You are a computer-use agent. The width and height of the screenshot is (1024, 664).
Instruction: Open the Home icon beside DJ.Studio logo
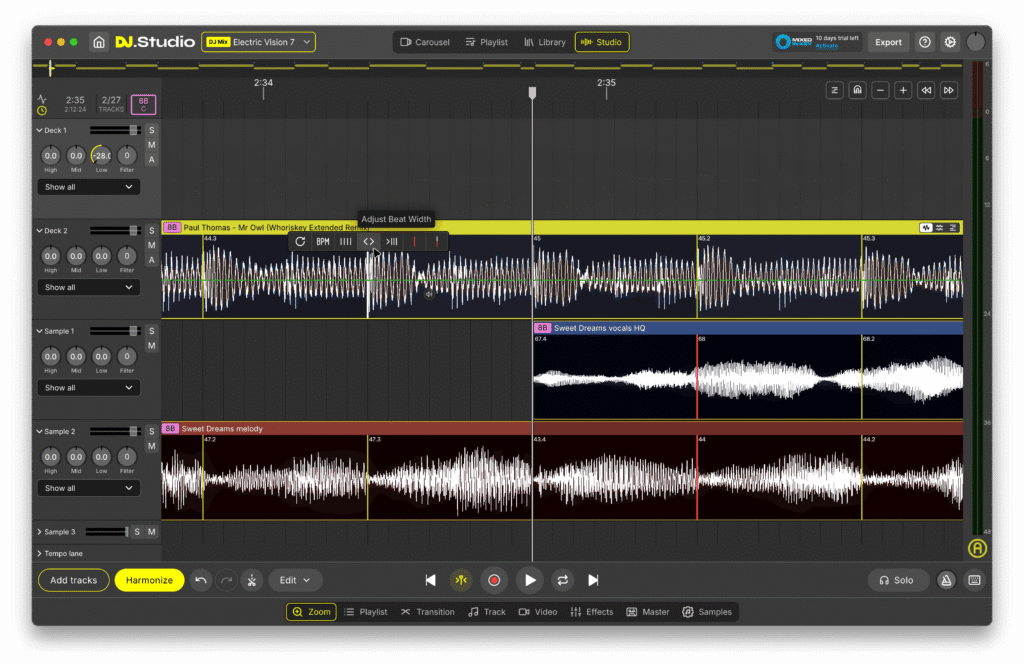point(99,42)
